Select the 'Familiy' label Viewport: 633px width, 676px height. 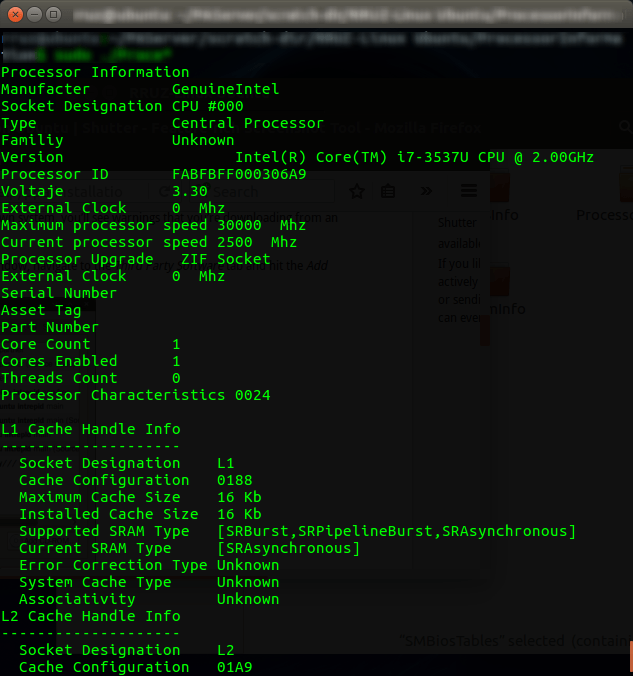[x=32, y=140]
